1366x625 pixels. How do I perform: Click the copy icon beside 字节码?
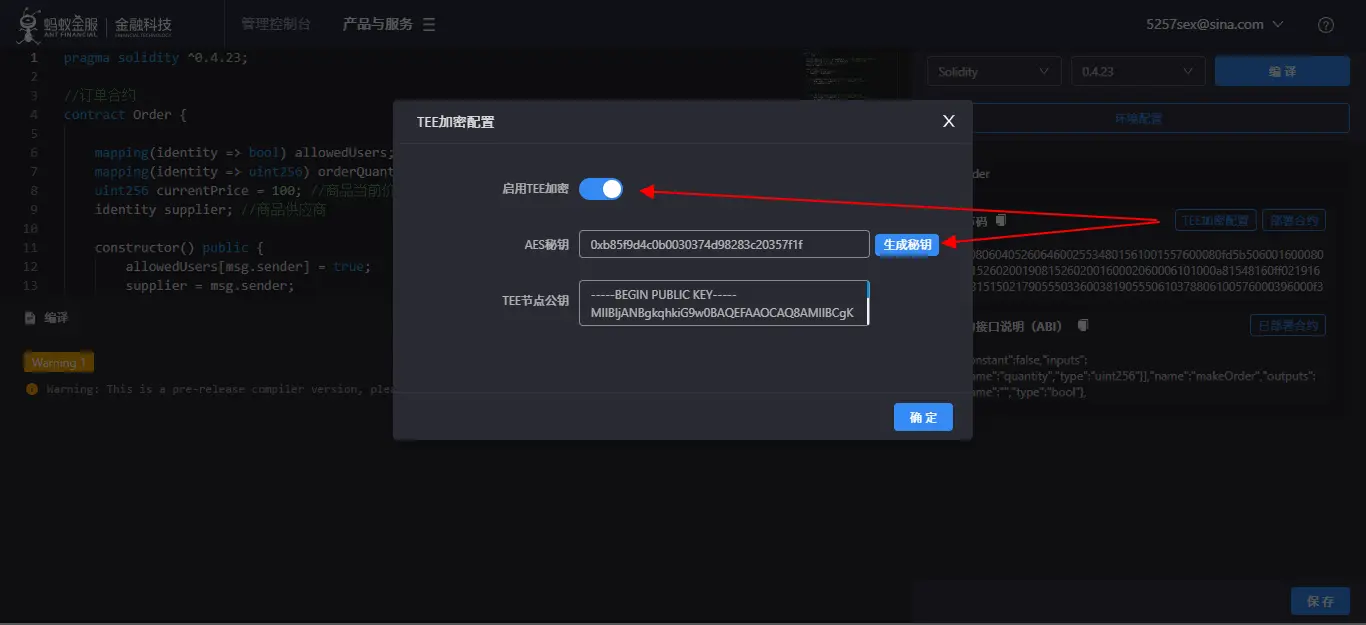tap(1000, 220)
